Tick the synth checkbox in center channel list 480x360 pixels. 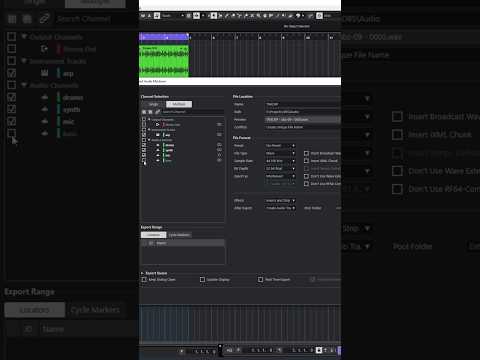[144, 150]
